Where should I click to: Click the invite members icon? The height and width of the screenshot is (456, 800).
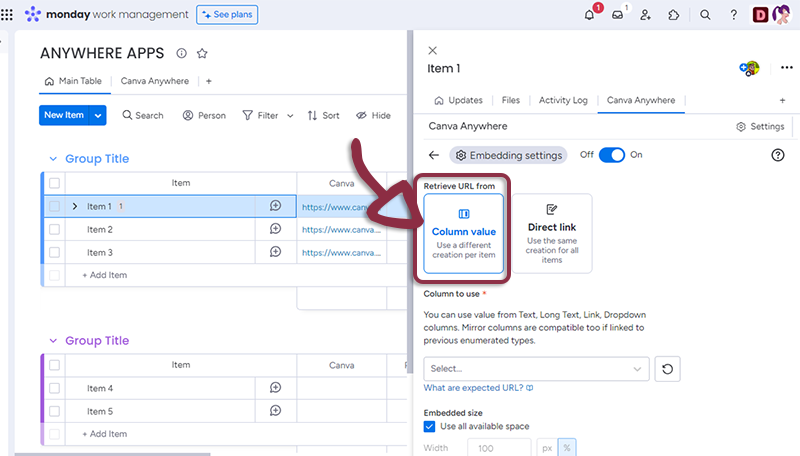click(646, 15)
